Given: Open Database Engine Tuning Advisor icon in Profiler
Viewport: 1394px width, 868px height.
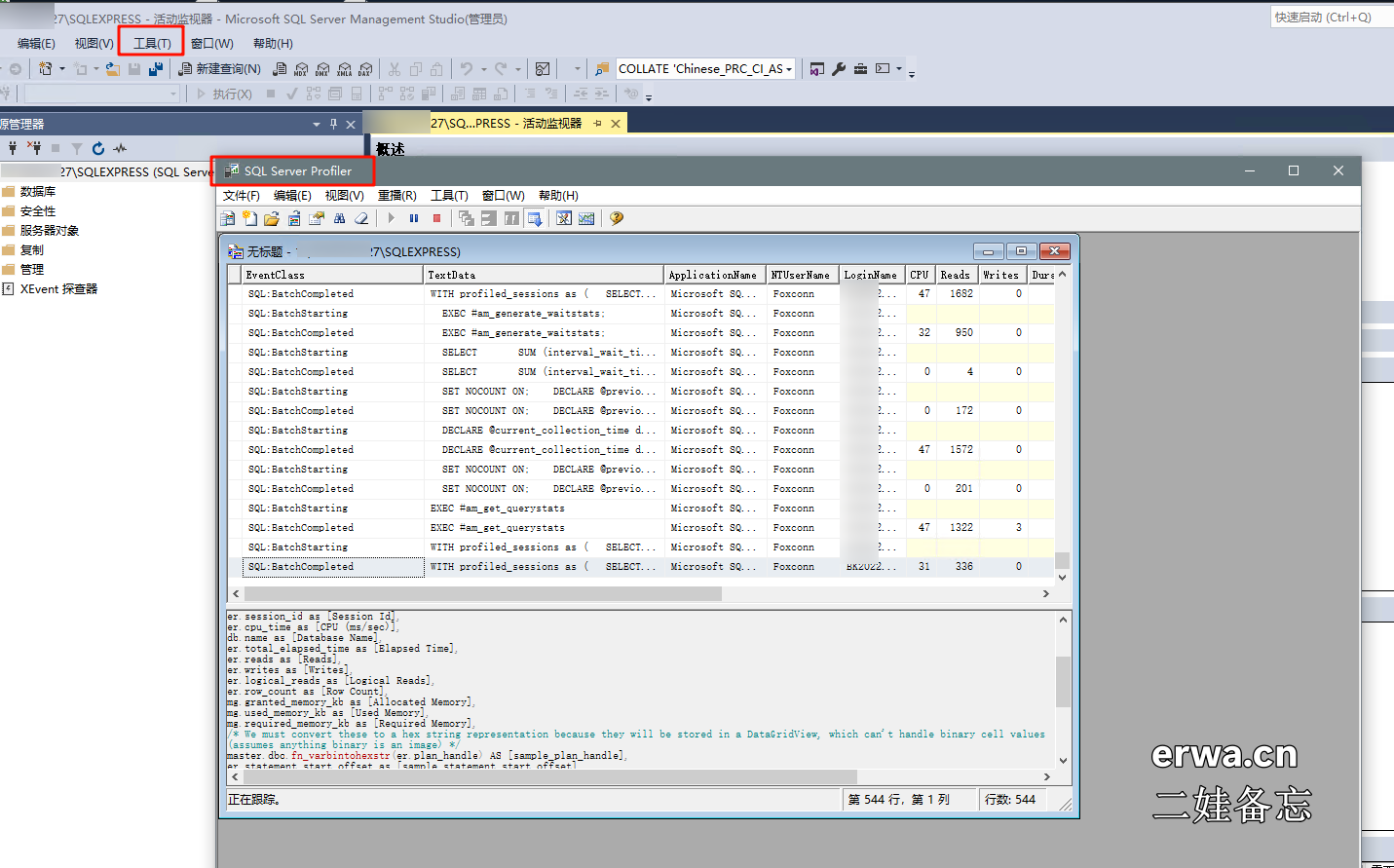Looking at the screenshot, I should [x=563, y=218].
